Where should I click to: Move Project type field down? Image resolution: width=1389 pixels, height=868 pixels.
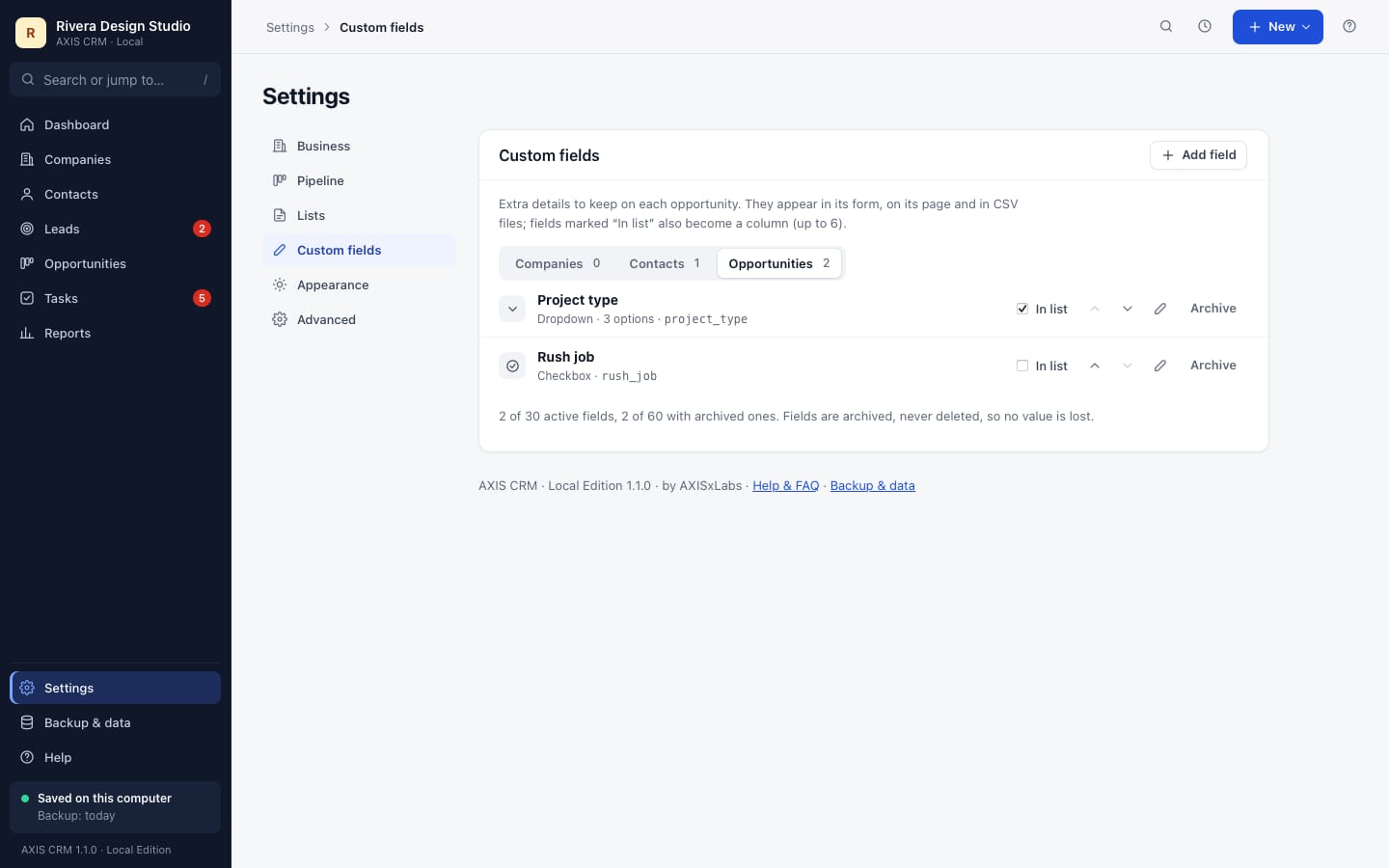(x=1128, y=309)
